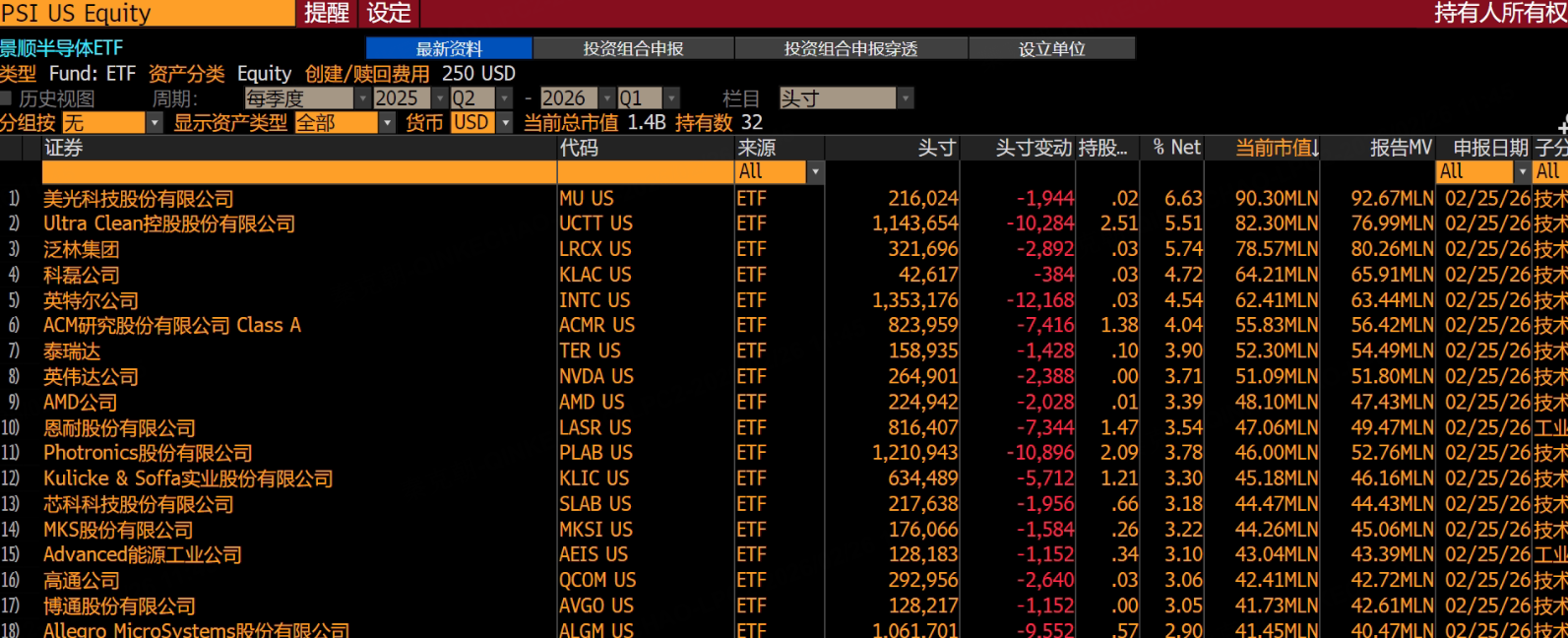This screenshot has height=638, width=1568.
Task: Switch to the 投资组合申报穿透 tab
Action: pos(851,48)
